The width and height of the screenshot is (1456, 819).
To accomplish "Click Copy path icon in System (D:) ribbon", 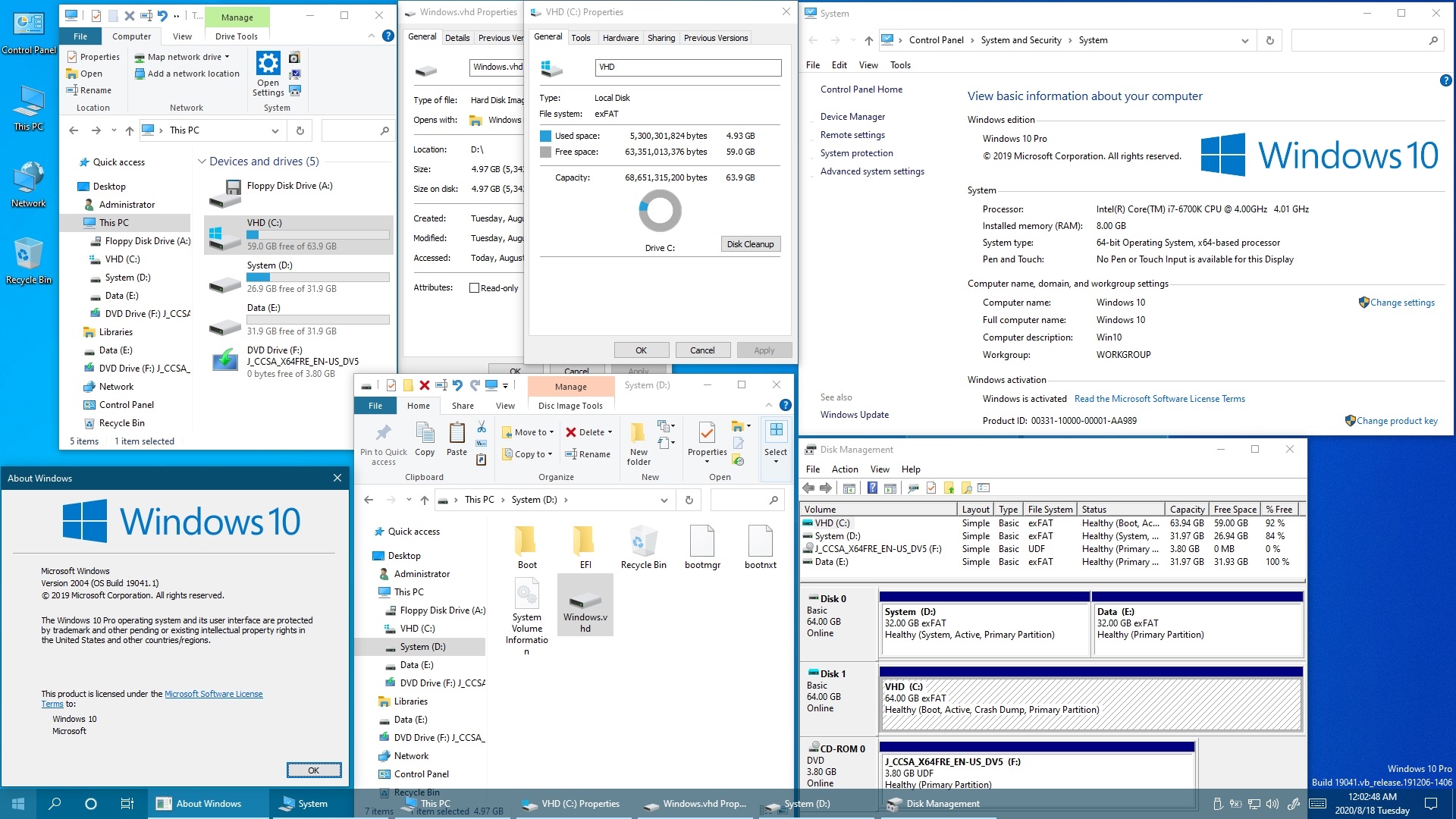I will click(482, 443).
